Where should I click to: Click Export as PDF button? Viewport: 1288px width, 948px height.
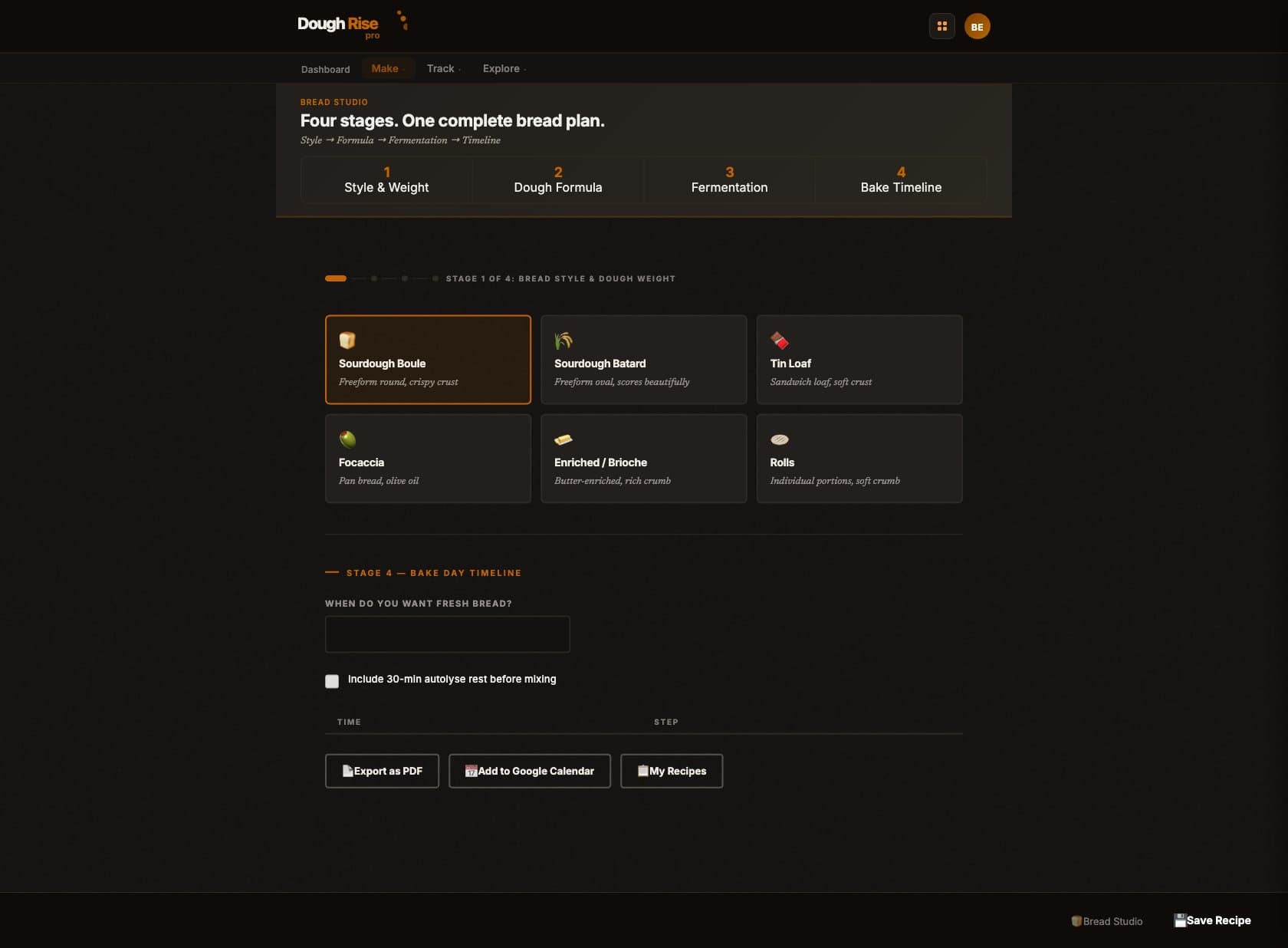[x=382, y=771]
